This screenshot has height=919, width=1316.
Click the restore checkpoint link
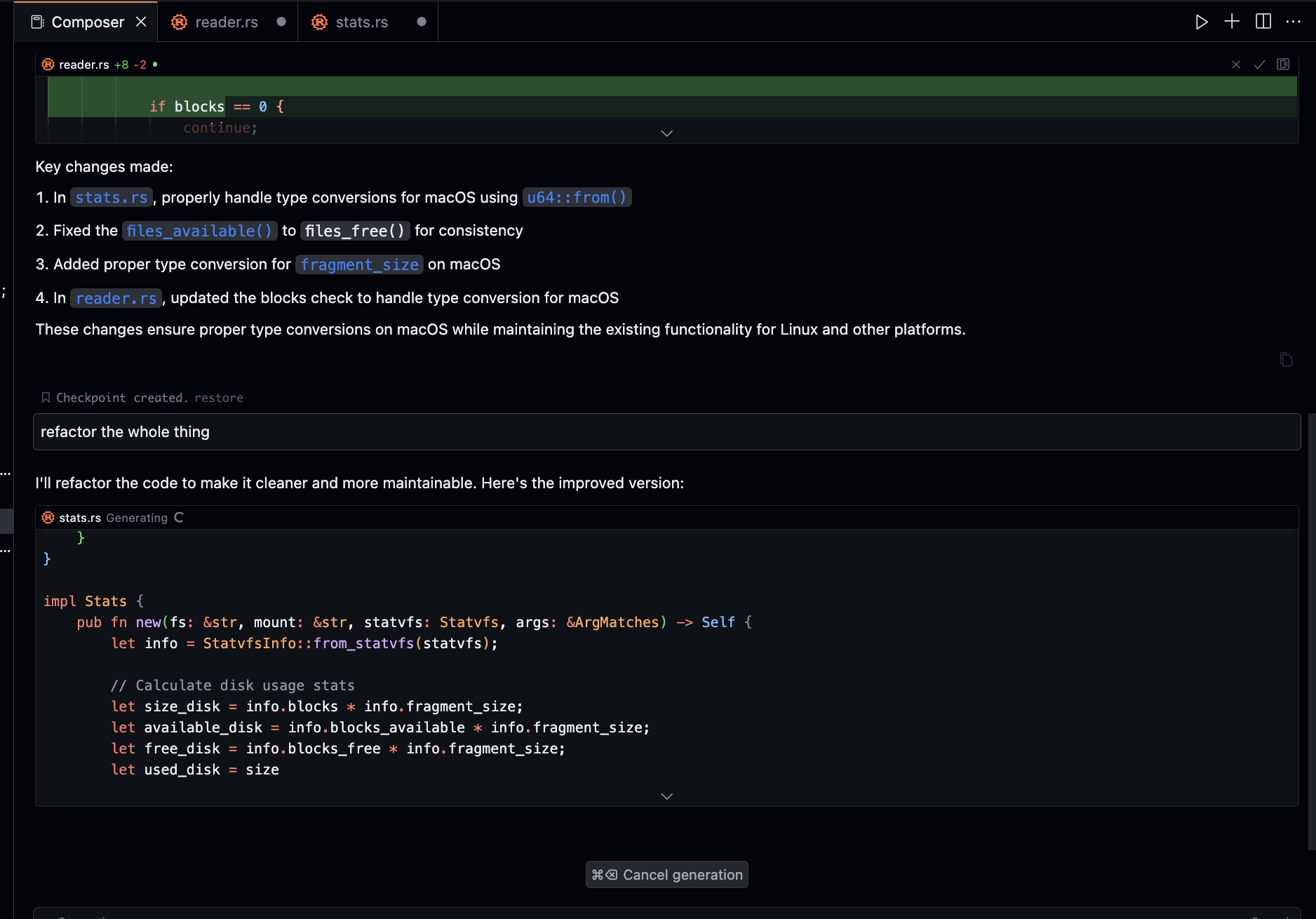point(218,398)
